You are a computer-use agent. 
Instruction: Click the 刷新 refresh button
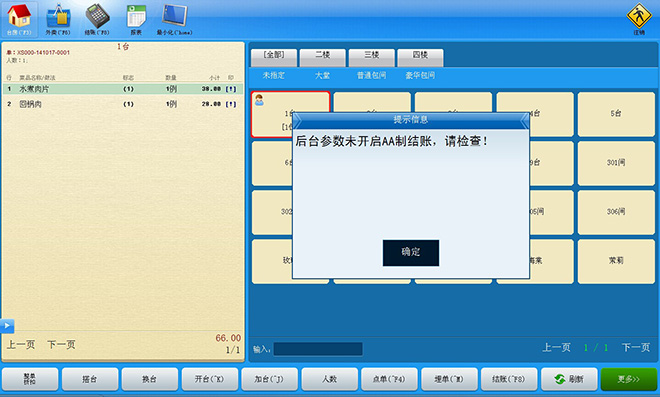(569, 379)
